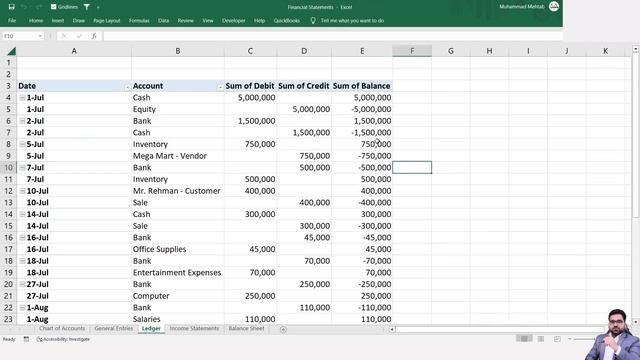Click the horizontal scrollbar left arrow
This screenshot has width=640, height=360.
click(x=392, y=329)
